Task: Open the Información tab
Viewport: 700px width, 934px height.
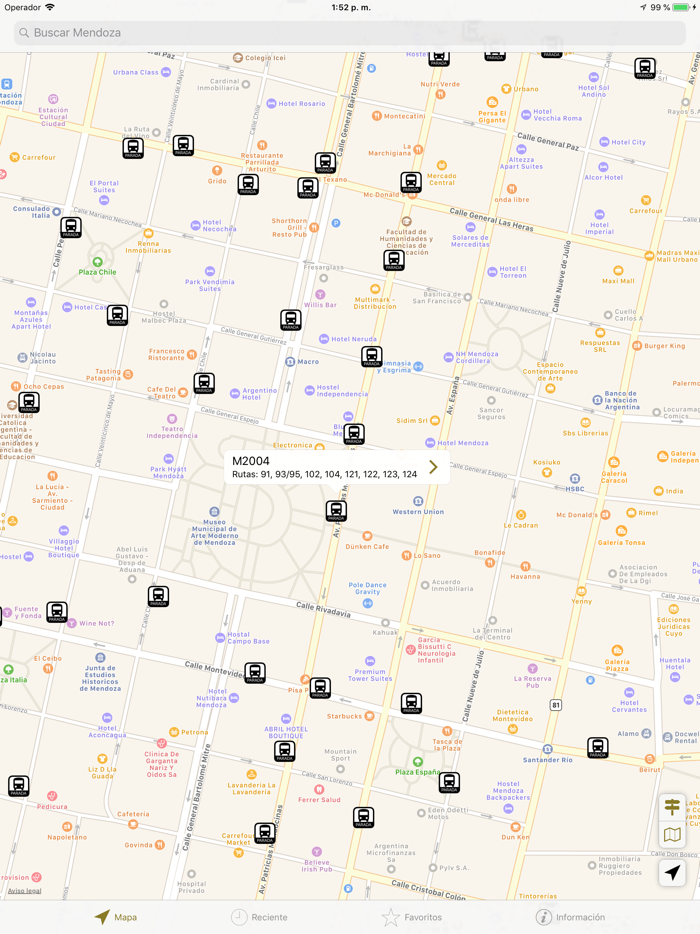Action: click(x=570, y=917)
